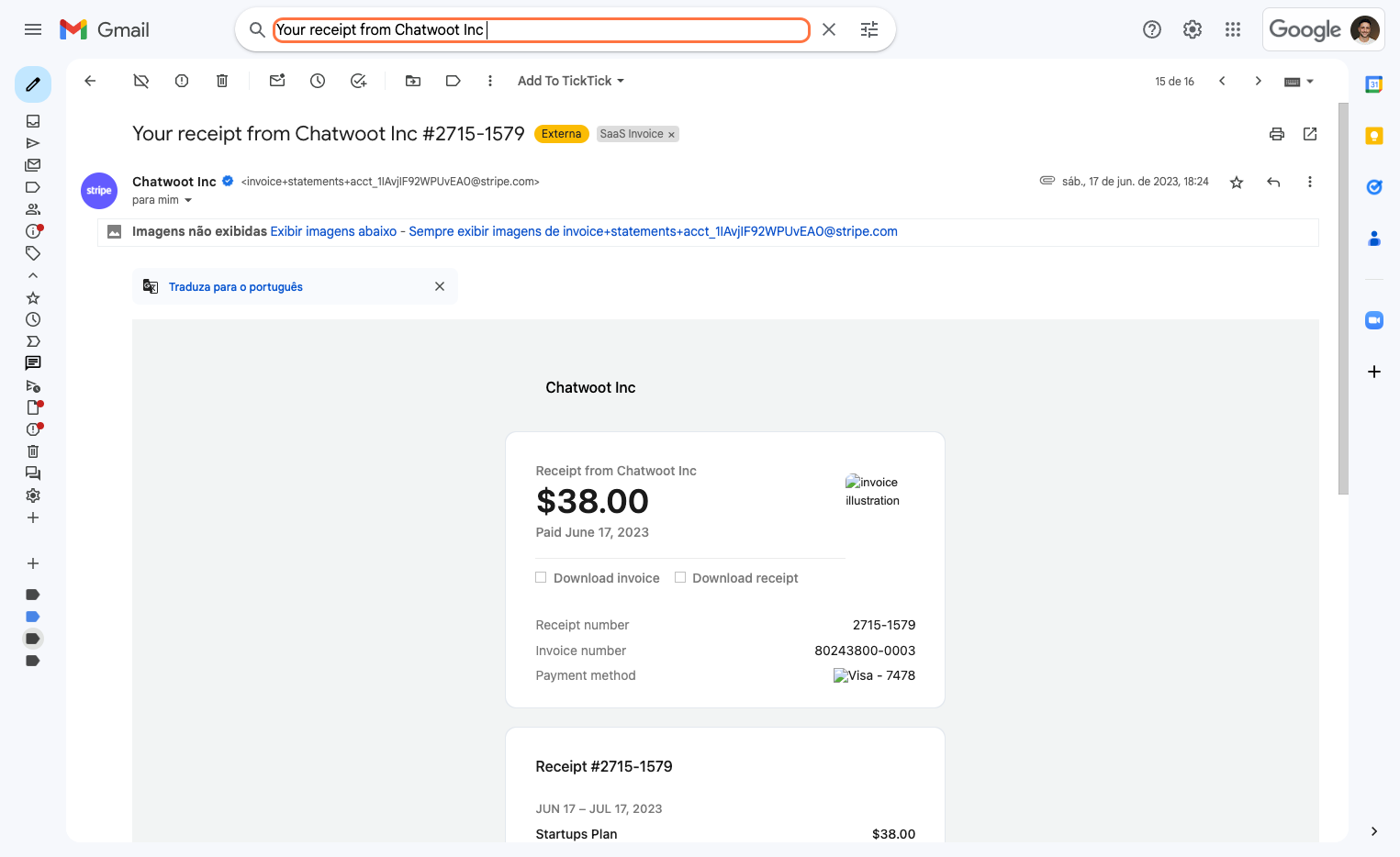Screen dimensions: 1400x857
Task: Star the Chatwoot receipt email
Action: pyautogui.click(x=1237, y=182)
